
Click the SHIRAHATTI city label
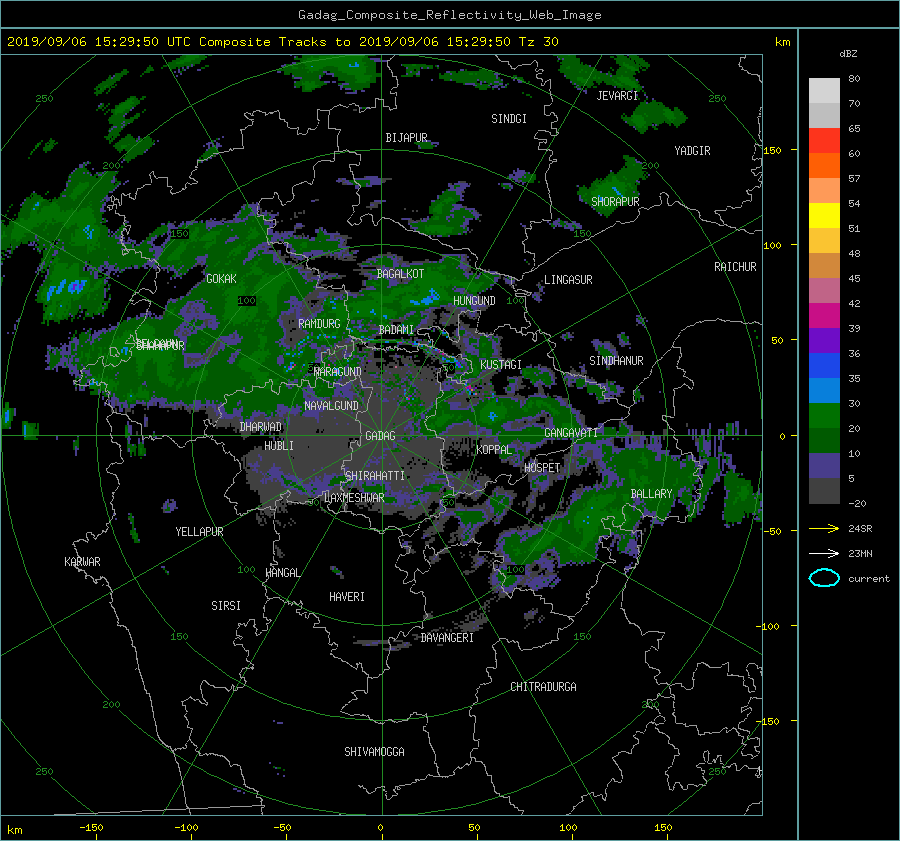point(375,476)
